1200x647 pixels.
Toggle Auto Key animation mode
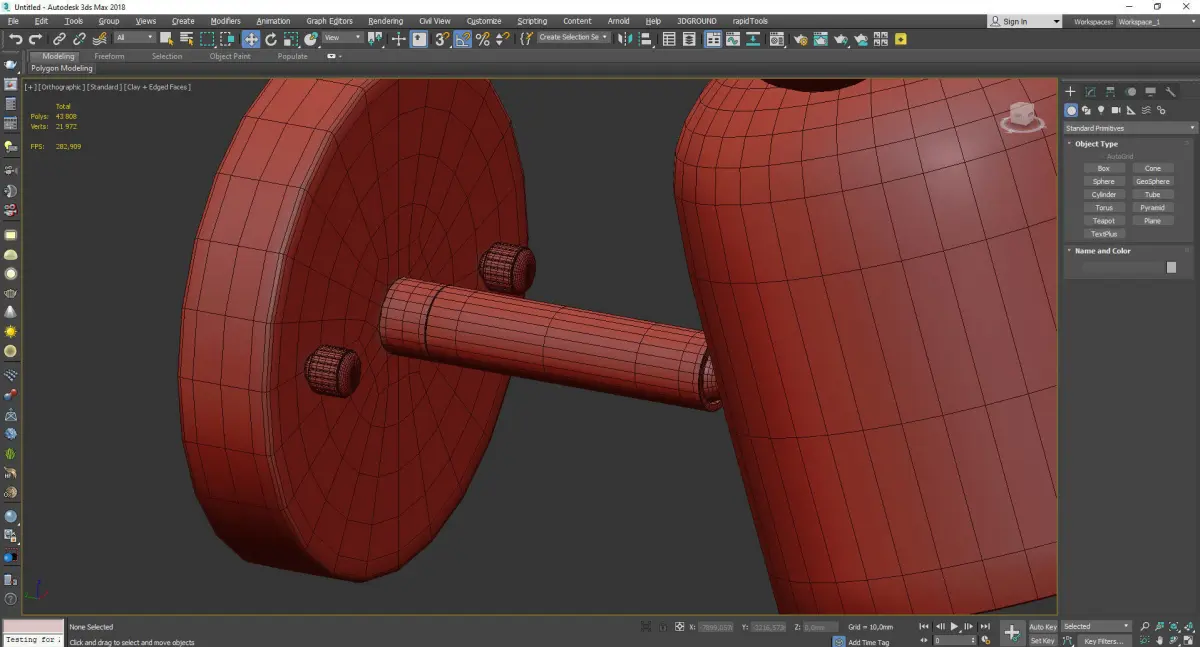(1042, 627)
